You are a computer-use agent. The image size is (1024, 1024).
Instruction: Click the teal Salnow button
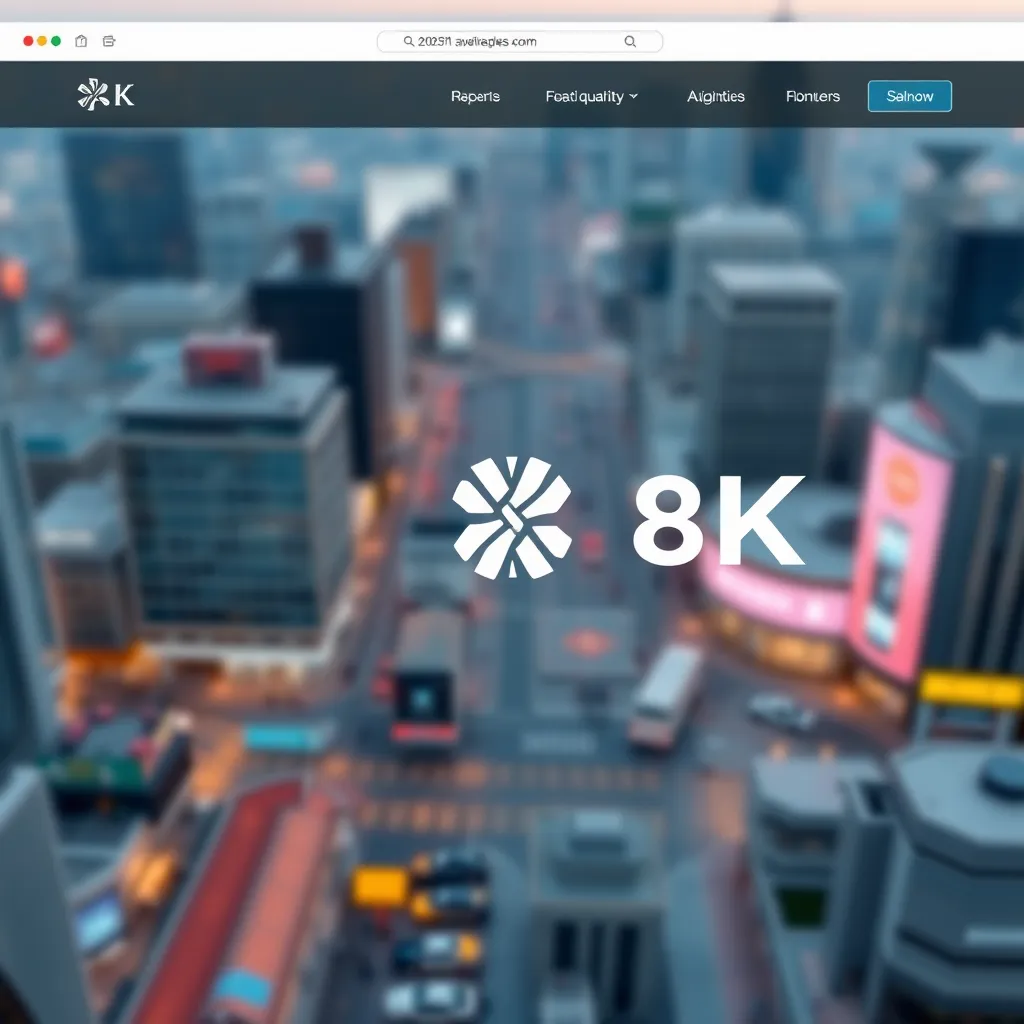click(909, 96)
